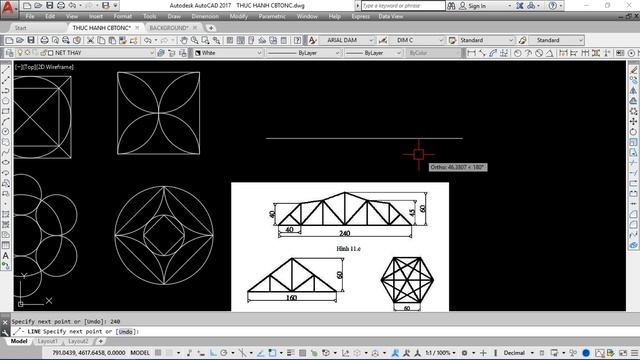
Task: Select the Rectangle tool in Draw toolbar
Action: [x=6, y=111]
